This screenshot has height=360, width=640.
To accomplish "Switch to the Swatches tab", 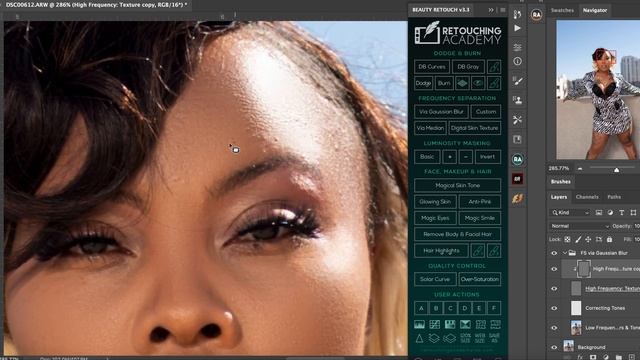I will point(562,10).
